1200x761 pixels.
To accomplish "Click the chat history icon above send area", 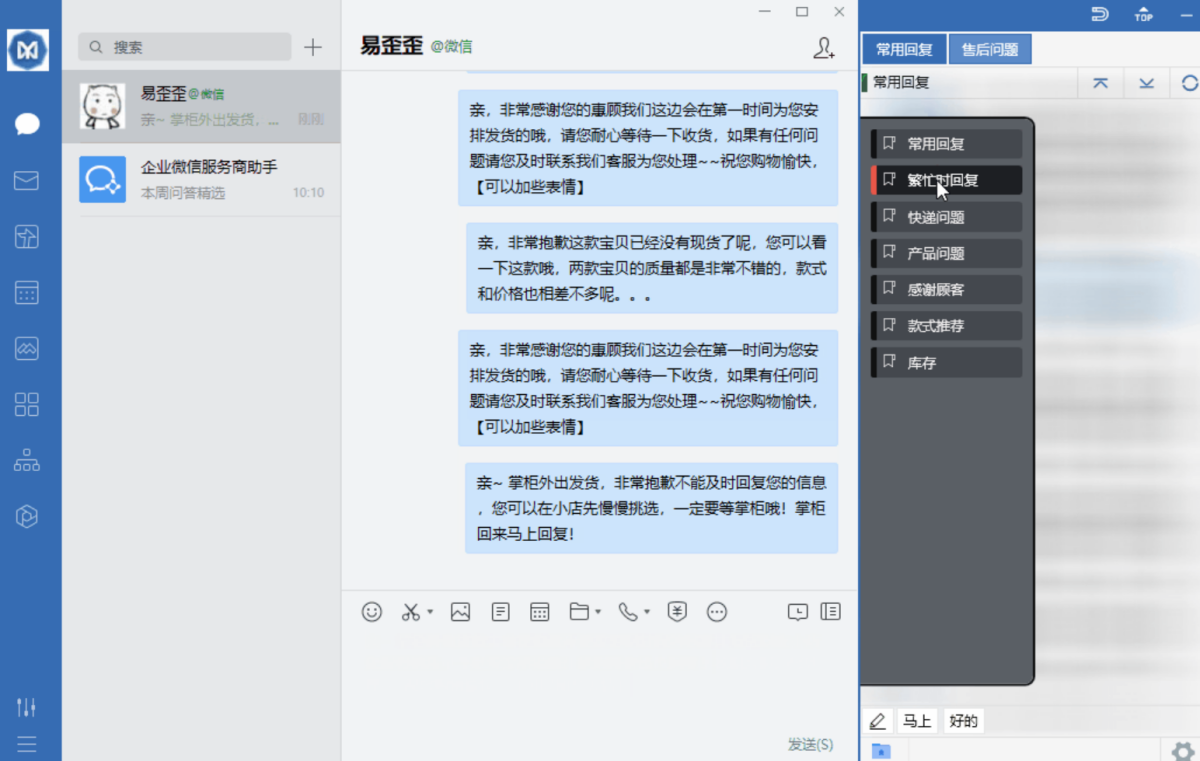I will click(798, 611).
